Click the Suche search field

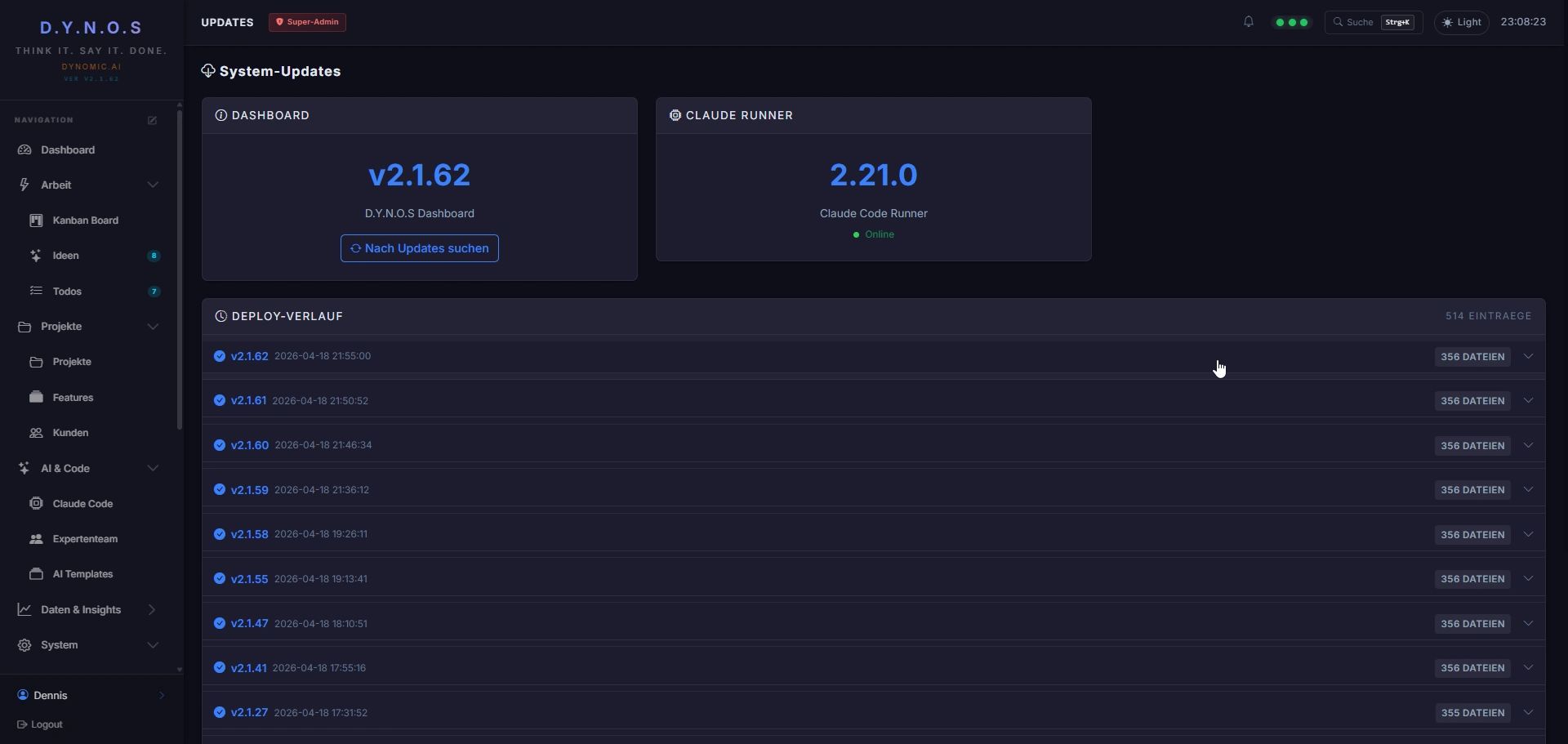[1374, 22]
